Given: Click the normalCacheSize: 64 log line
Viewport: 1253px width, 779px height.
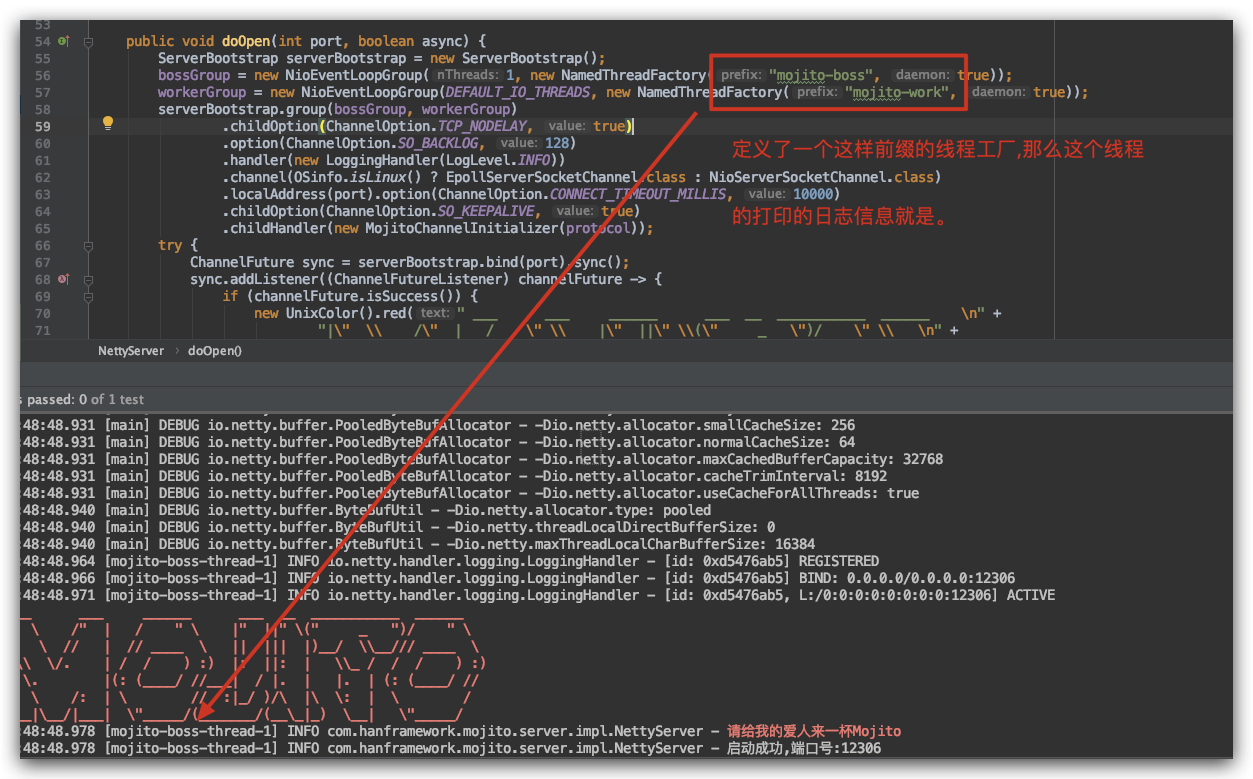Looking at the screenshot, I should coord(438,442).
